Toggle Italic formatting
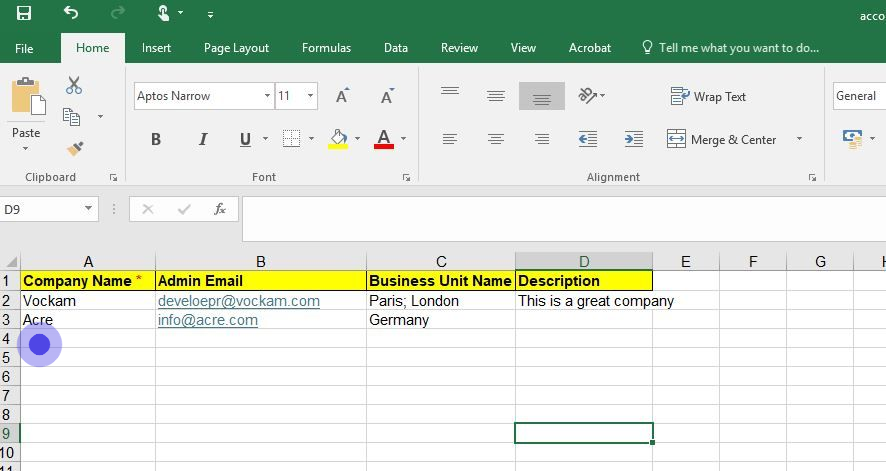The width and height of the screenshot is (886, 471). [x=203, y=139]
